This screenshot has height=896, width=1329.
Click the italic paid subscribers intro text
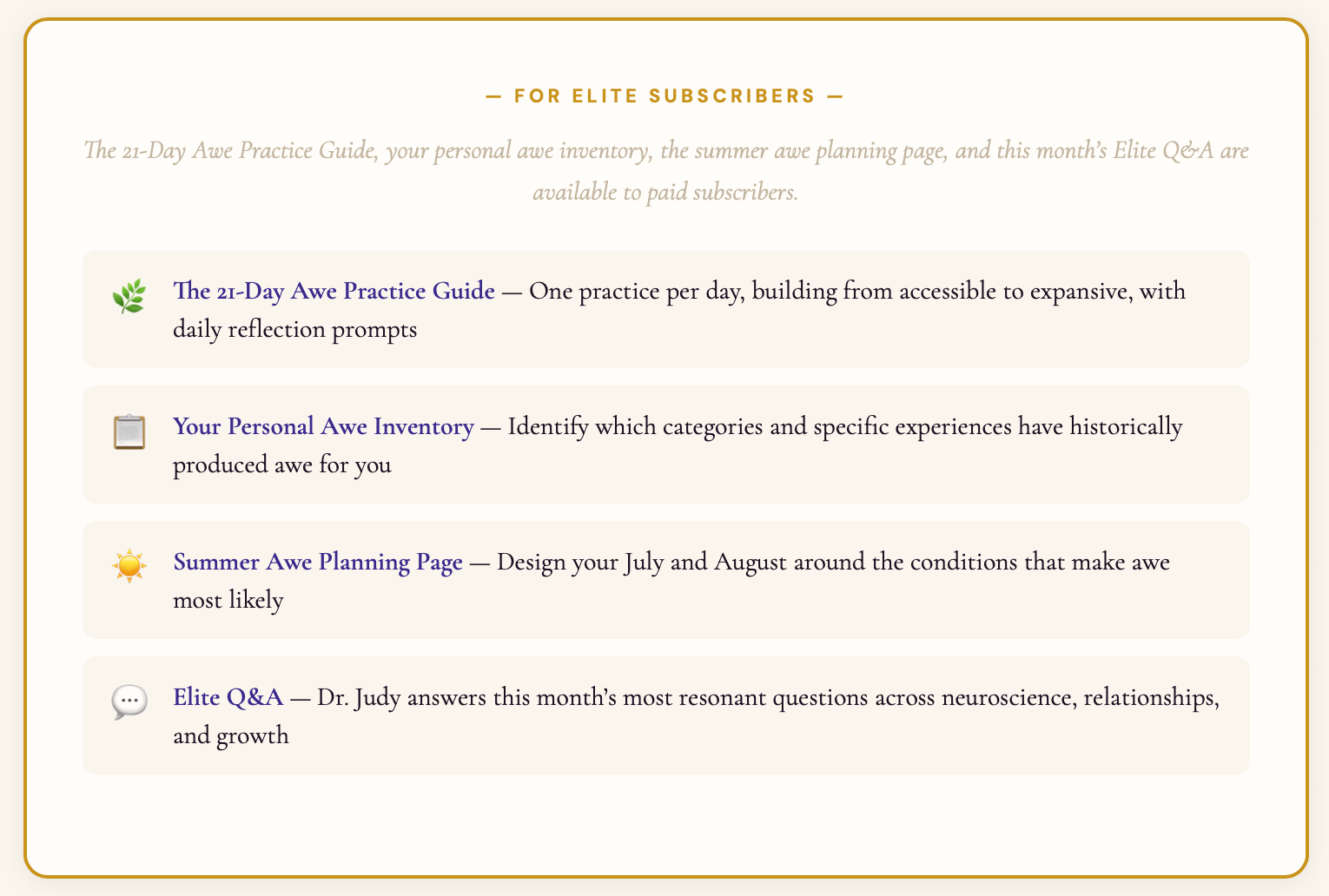666,171
